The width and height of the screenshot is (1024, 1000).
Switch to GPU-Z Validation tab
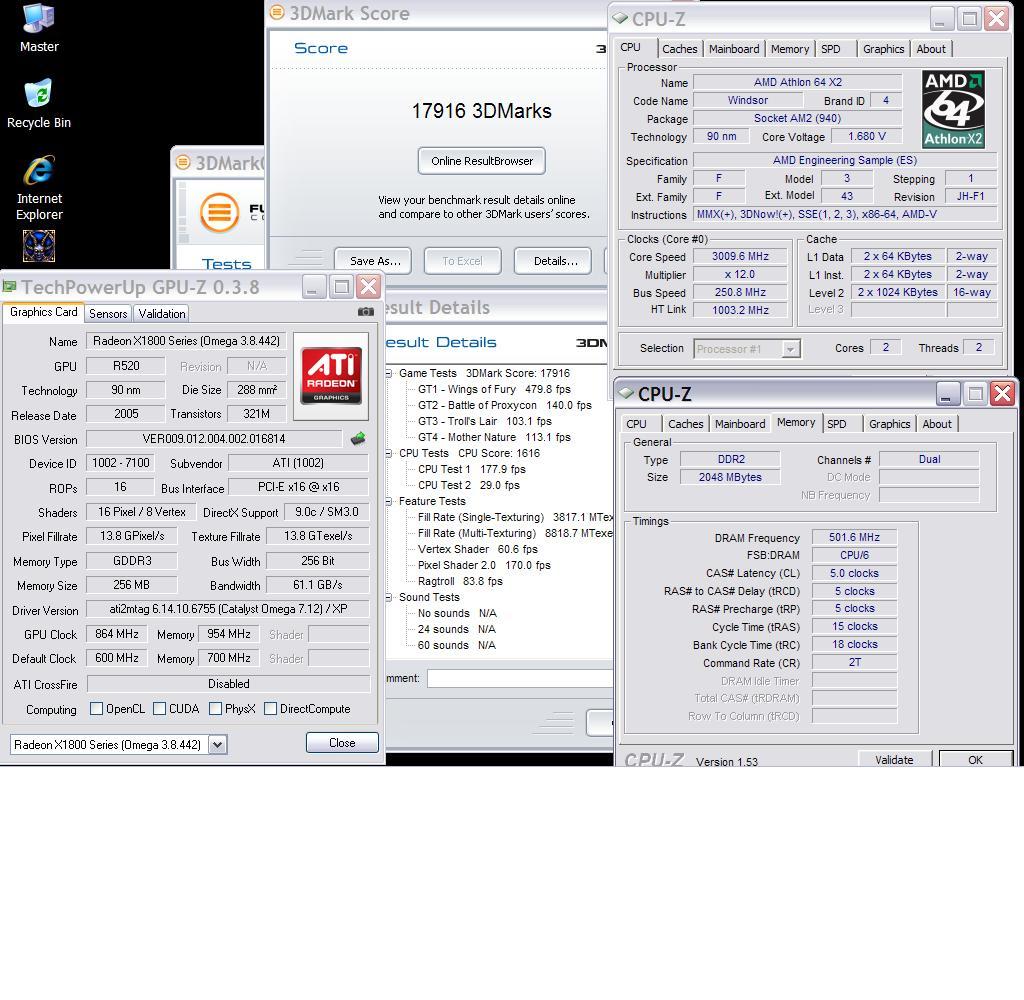162,314
